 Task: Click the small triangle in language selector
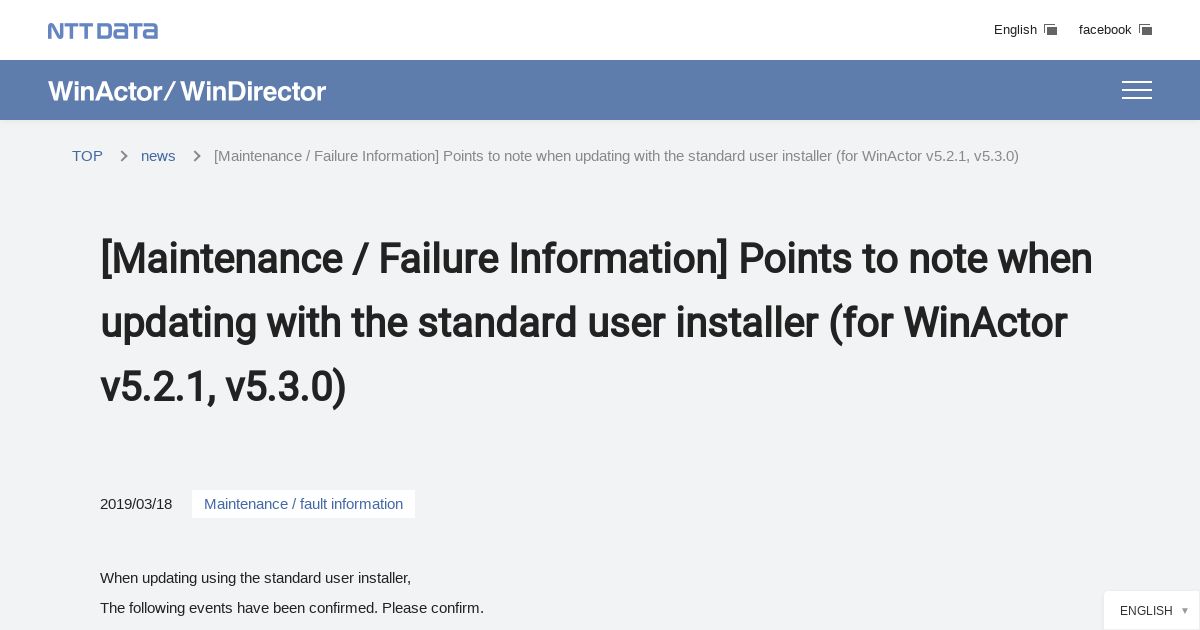coord(1185,611)
